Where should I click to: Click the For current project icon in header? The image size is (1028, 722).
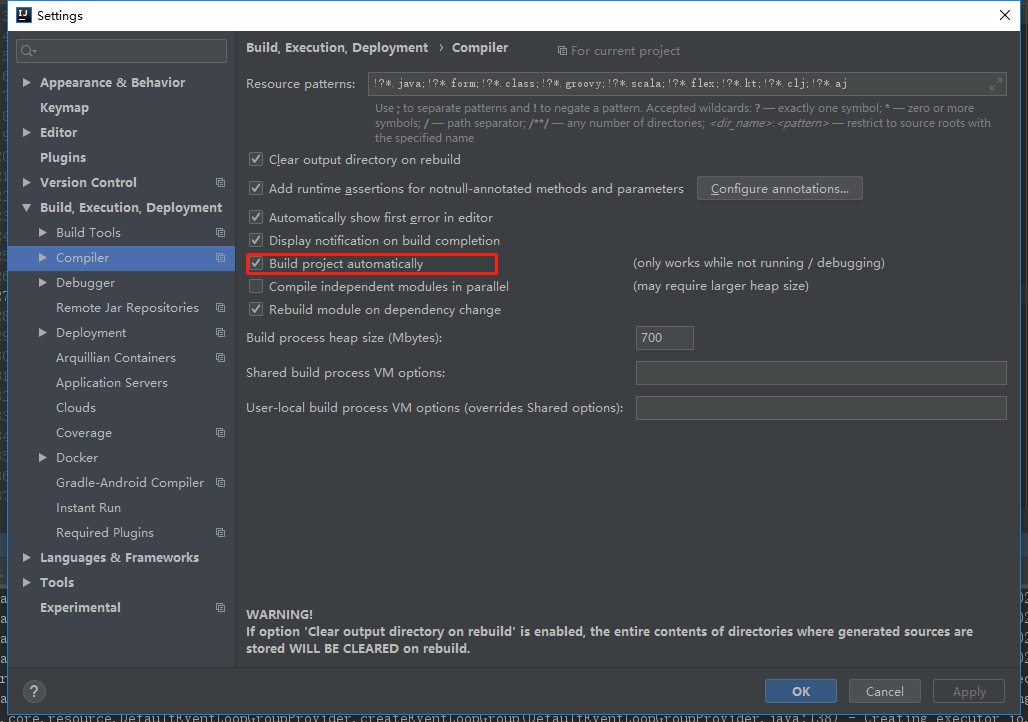click(x=563, y=50)
